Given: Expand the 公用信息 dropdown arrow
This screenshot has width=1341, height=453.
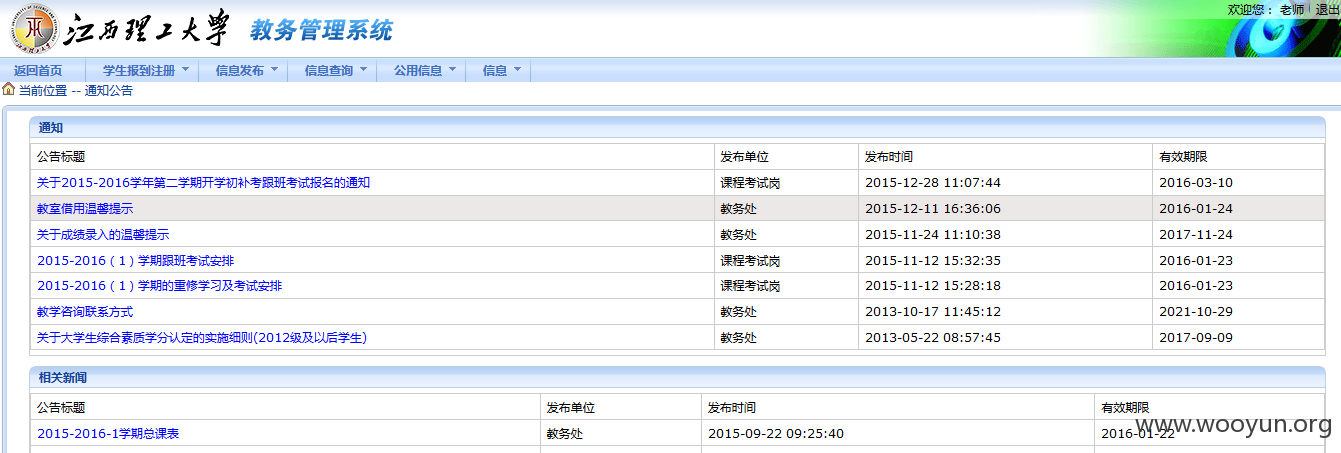Looking at the screenshot, I should click(x=452, y=70).
